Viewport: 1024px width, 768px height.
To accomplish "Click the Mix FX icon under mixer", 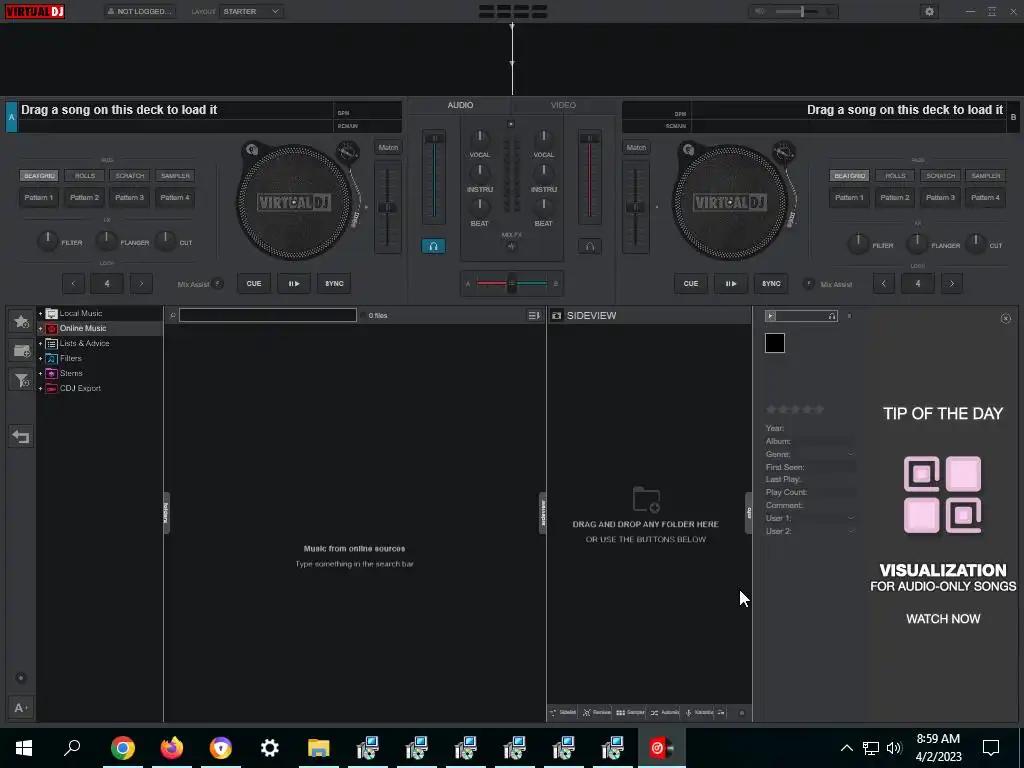I will [511, 246].
